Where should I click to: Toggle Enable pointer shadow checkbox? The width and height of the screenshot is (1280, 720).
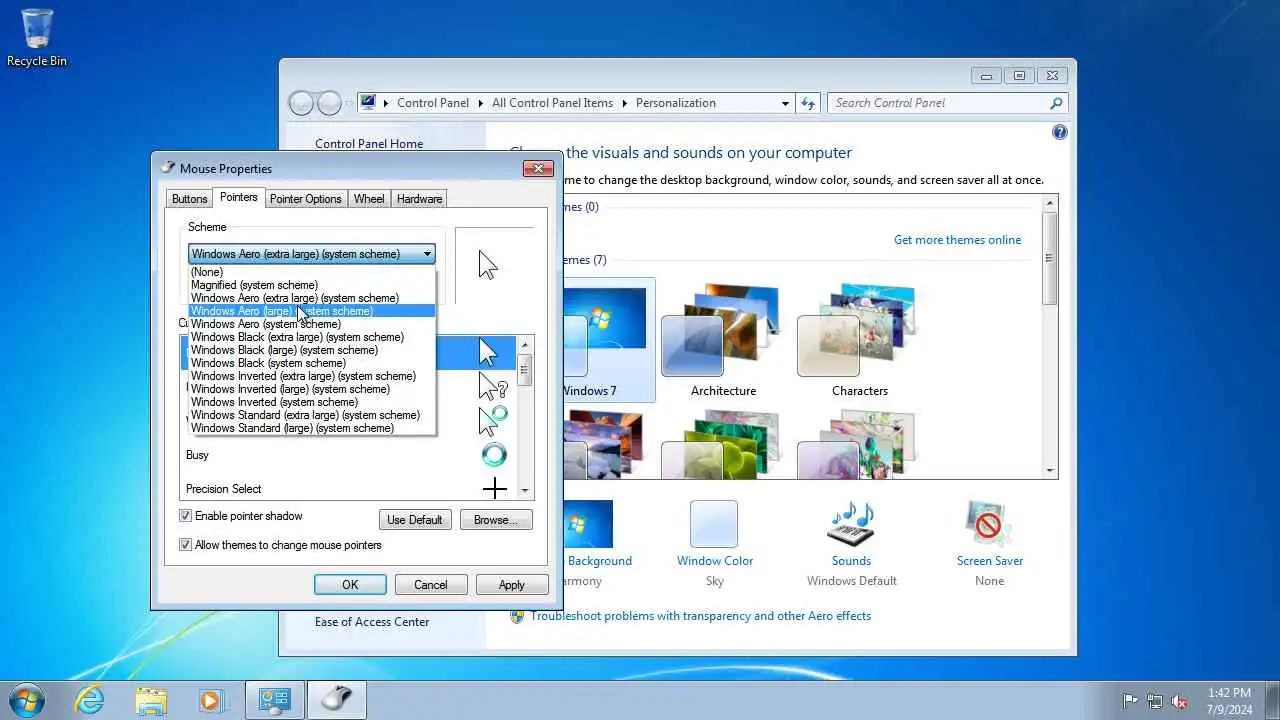point(185,516)
